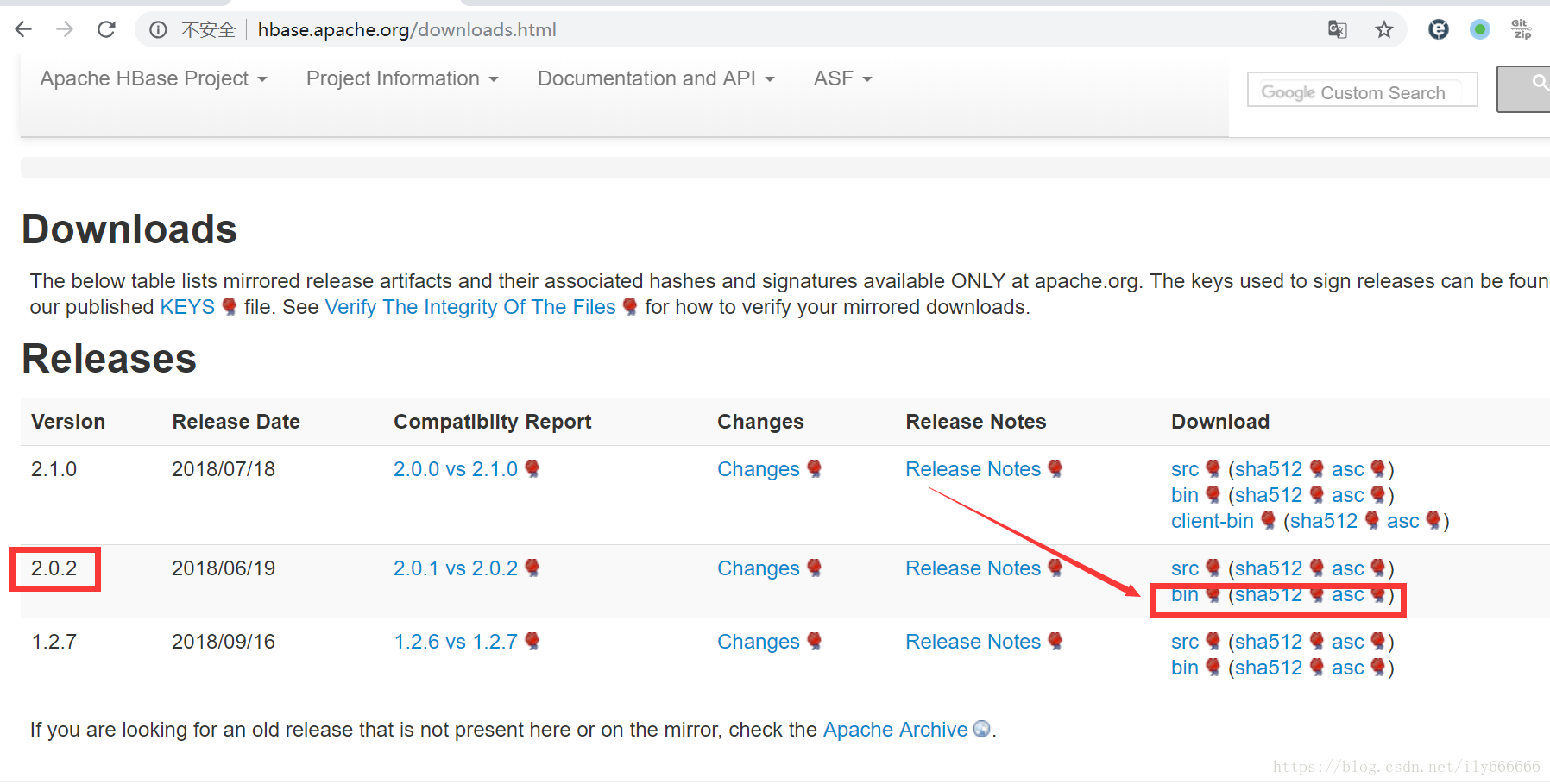1550x784 pixels.
Task: Open the KEYS link
Action: pyautogui.click(x=187, y=307)
